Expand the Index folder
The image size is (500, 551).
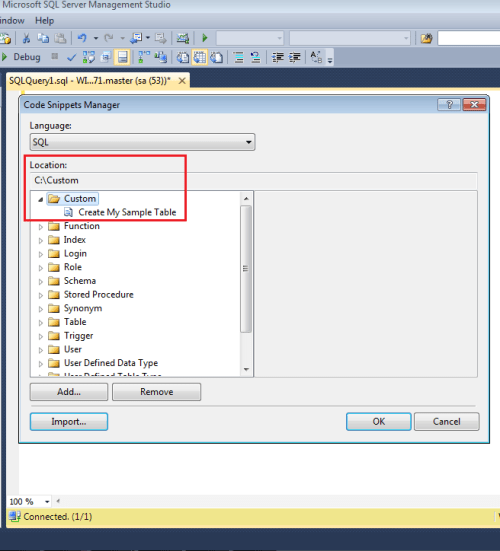(40, 240)
